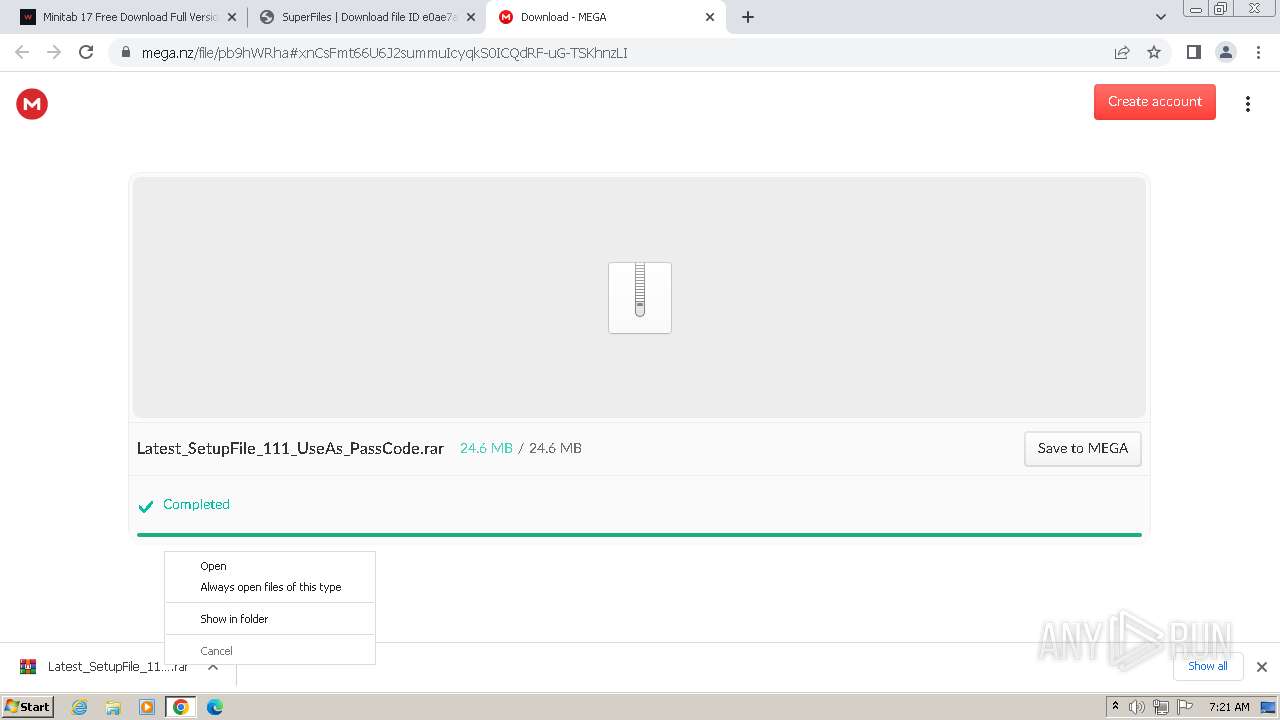Share this page icon

[1122, 53]
